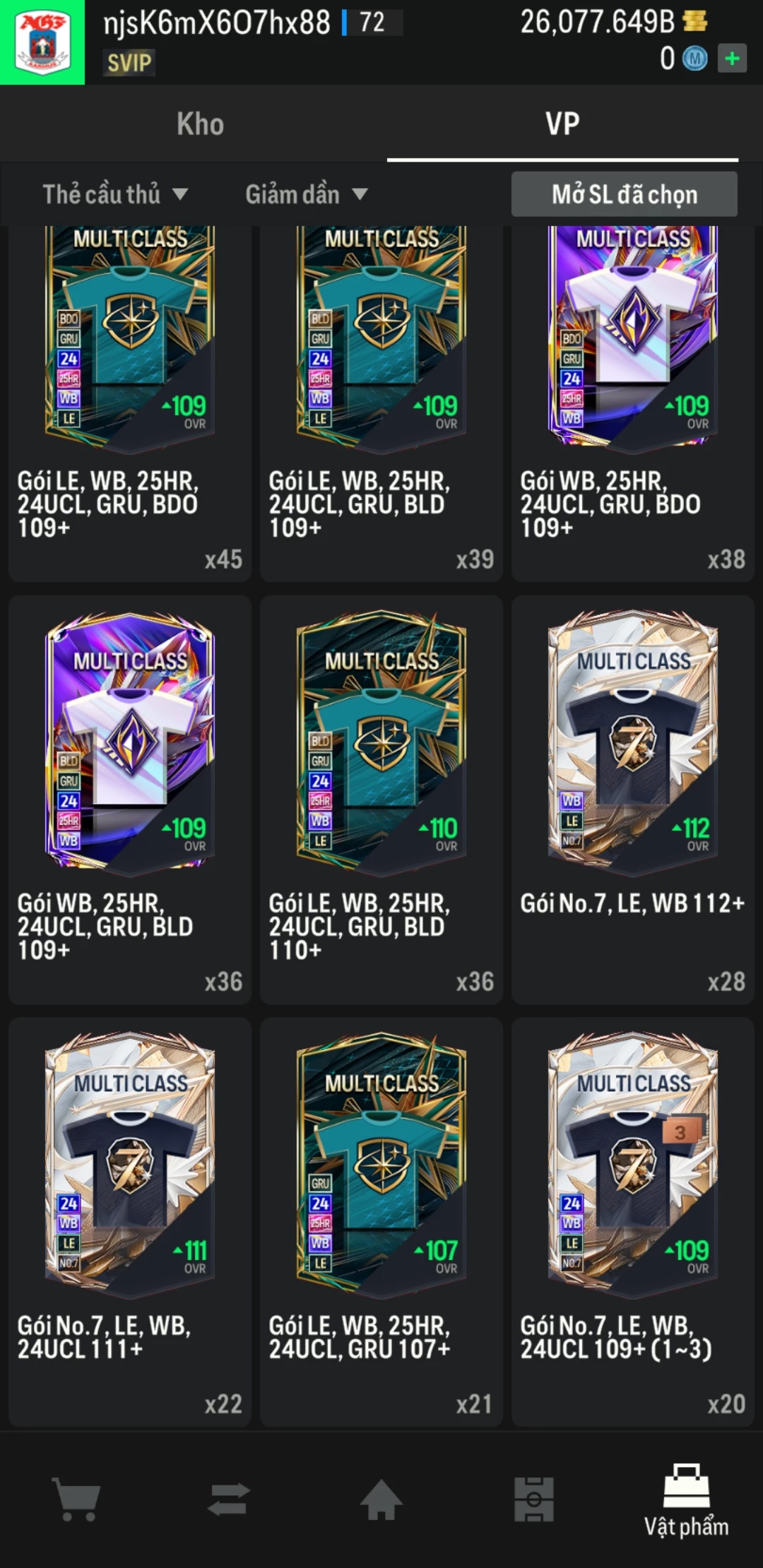Go to the home icon

[381, 1499]
